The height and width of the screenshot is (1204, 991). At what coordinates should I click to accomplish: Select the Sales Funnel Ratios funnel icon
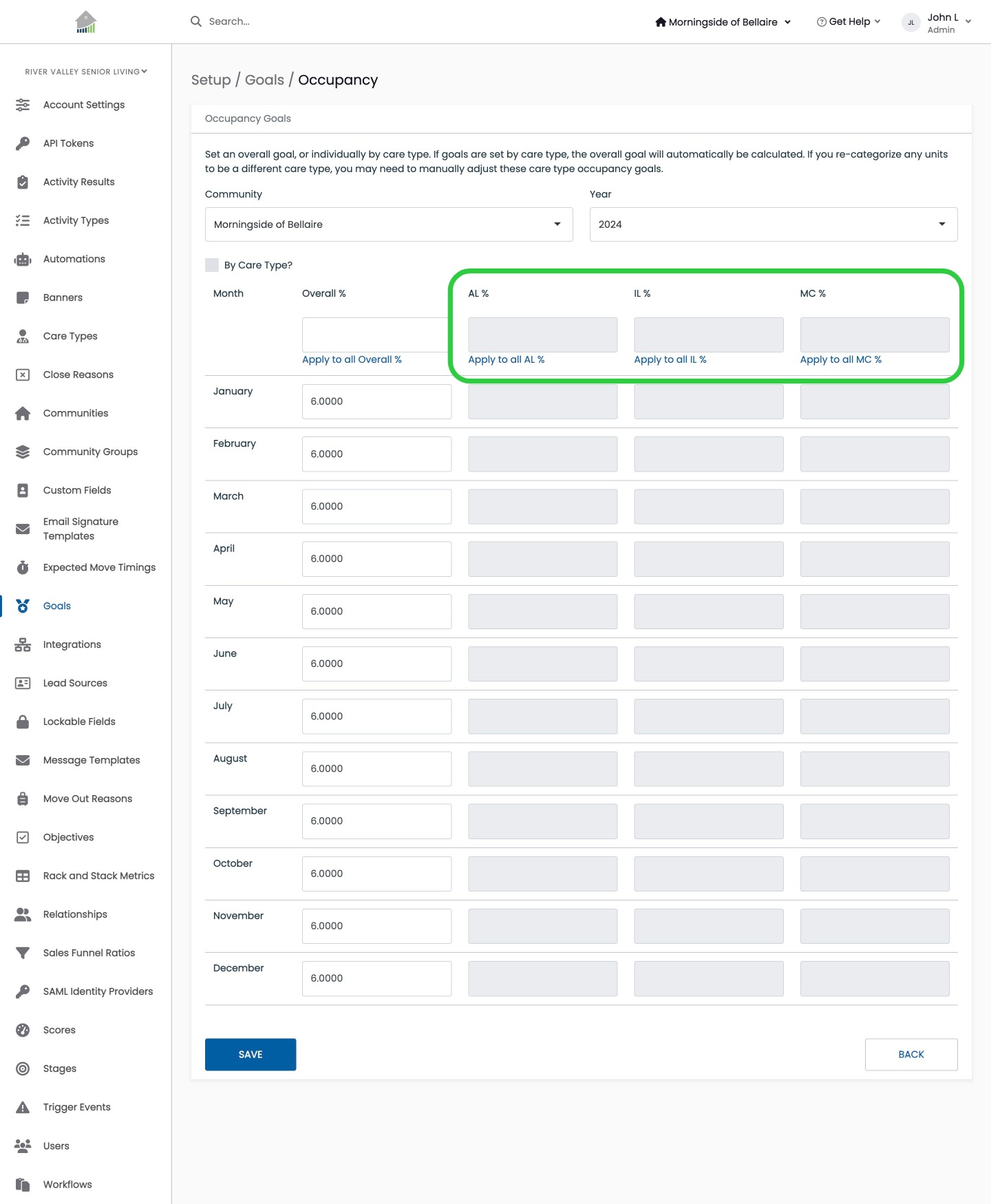click(23, 953)
